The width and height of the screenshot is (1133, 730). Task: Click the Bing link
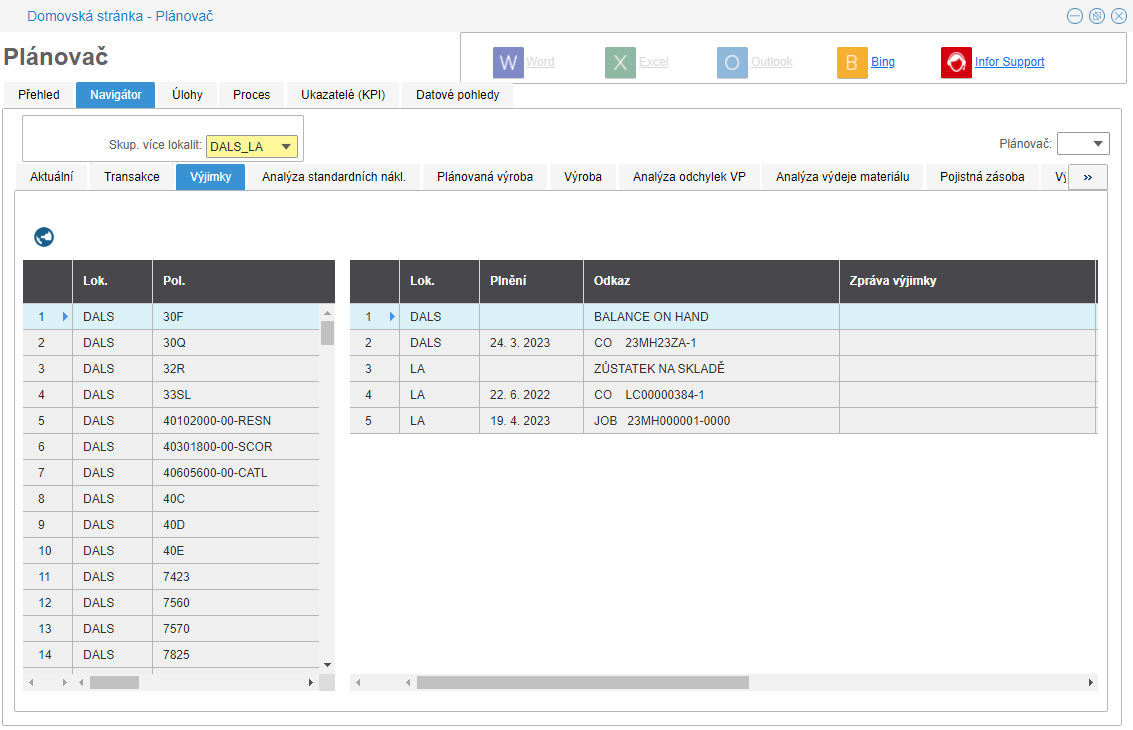[882, 62]
